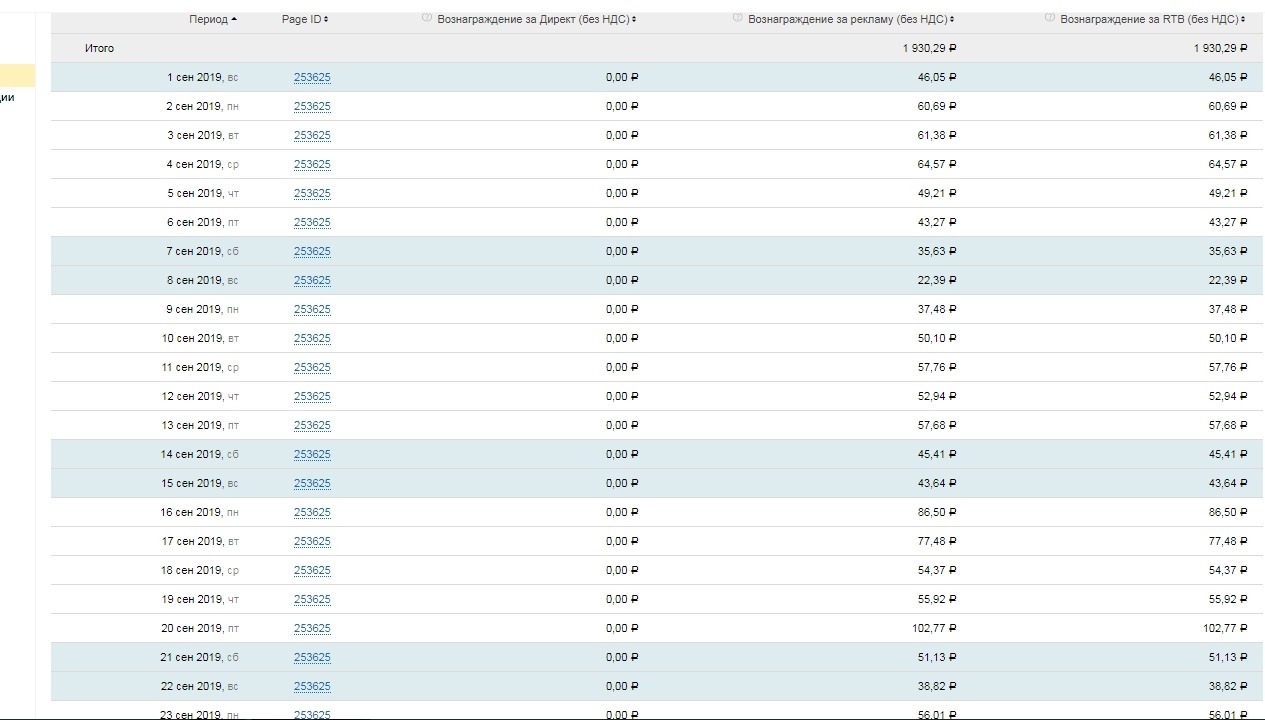
Task: Click the date cell 17 сен 2019, вт
Action: pyautogui.click(x=200, y=541)
